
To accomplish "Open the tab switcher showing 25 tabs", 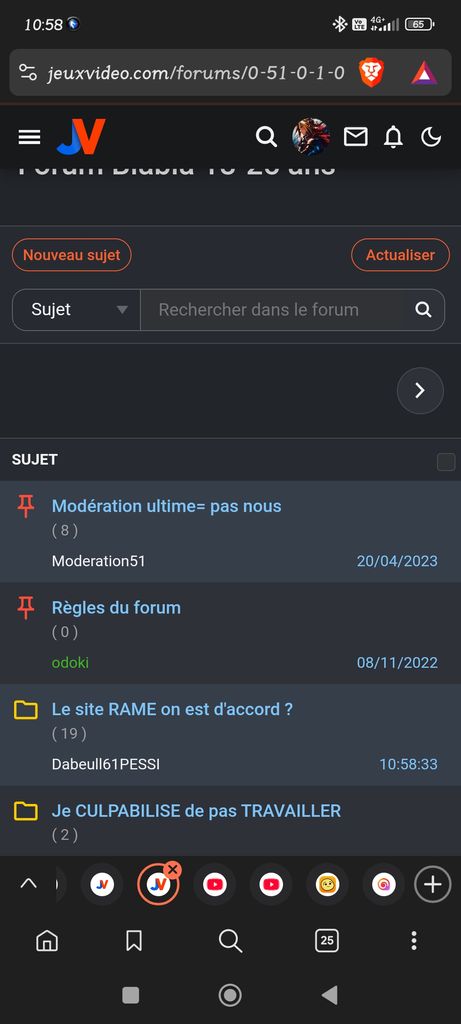I will (x=327, y=940).
